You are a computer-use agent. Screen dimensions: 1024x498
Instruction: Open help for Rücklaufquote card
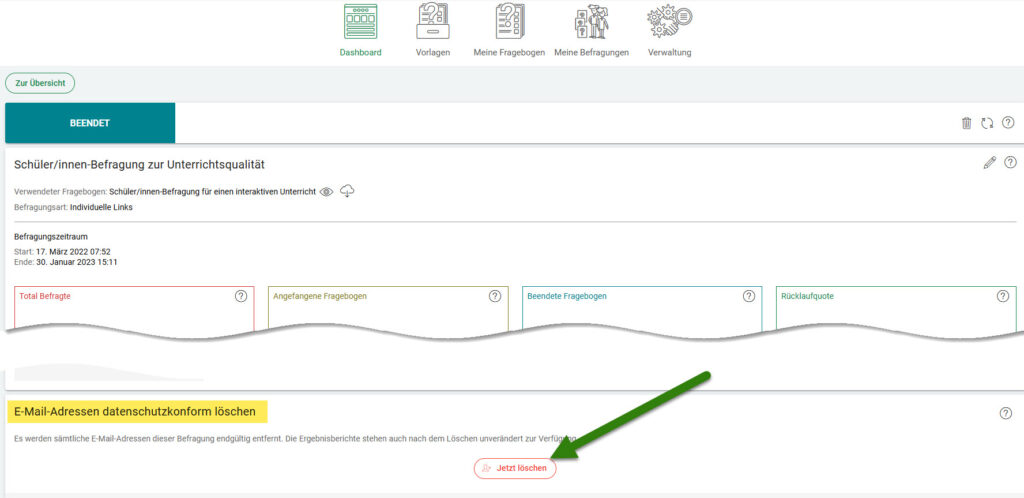tap(1003, 296)
